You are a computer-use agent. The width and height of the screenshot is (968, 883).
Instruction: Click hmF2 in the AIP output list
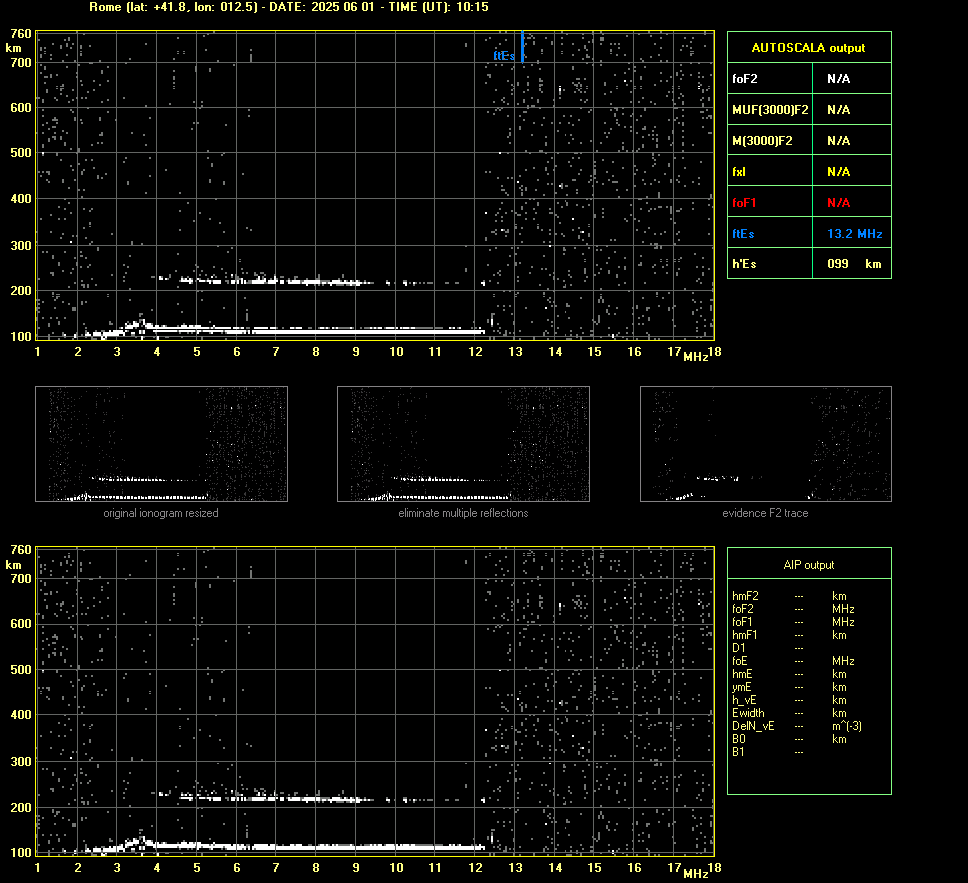pos(745,596)
